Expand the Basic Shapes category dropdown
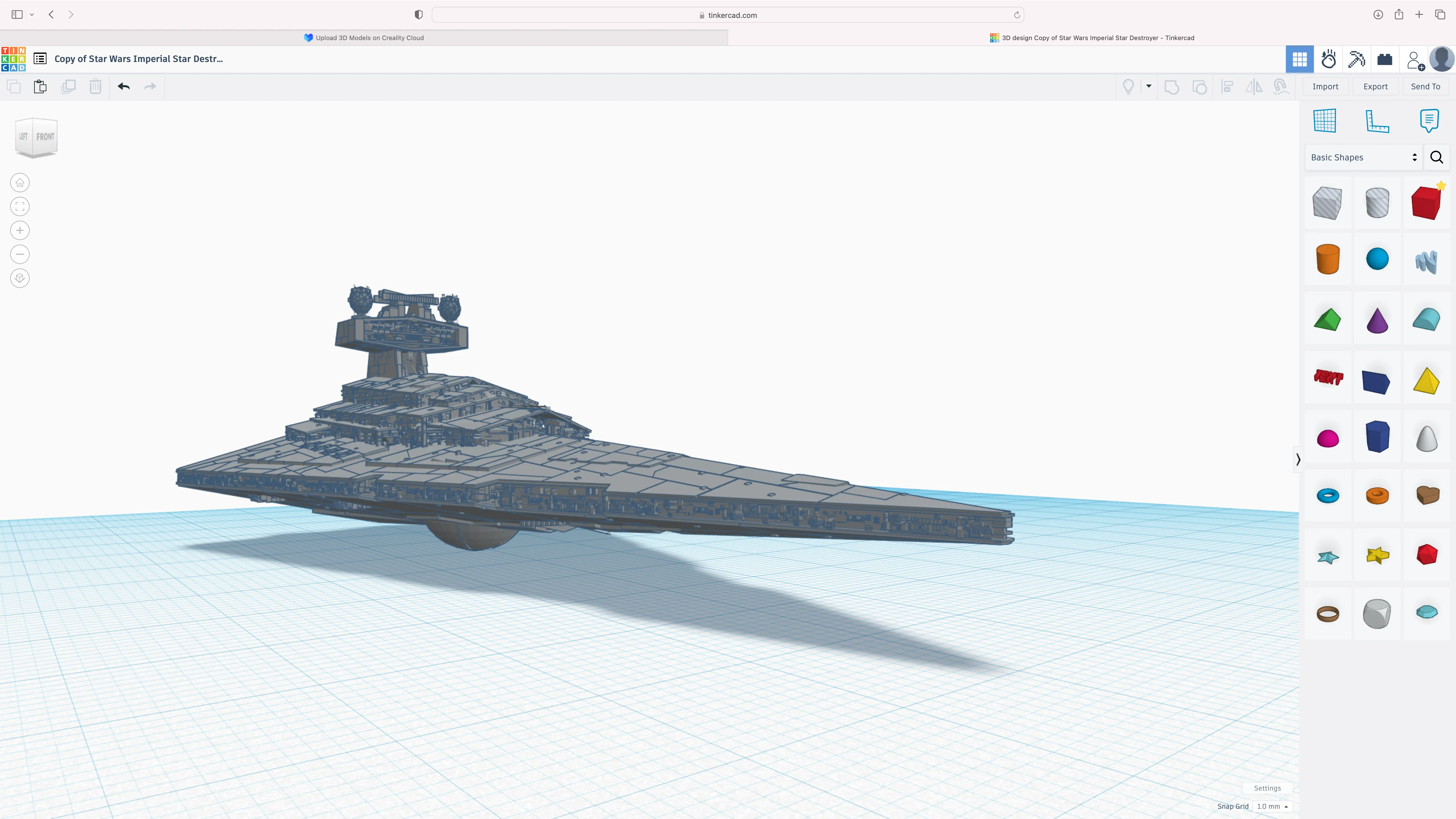The height and width of the screenshot is (819, 1456). 1363,157
